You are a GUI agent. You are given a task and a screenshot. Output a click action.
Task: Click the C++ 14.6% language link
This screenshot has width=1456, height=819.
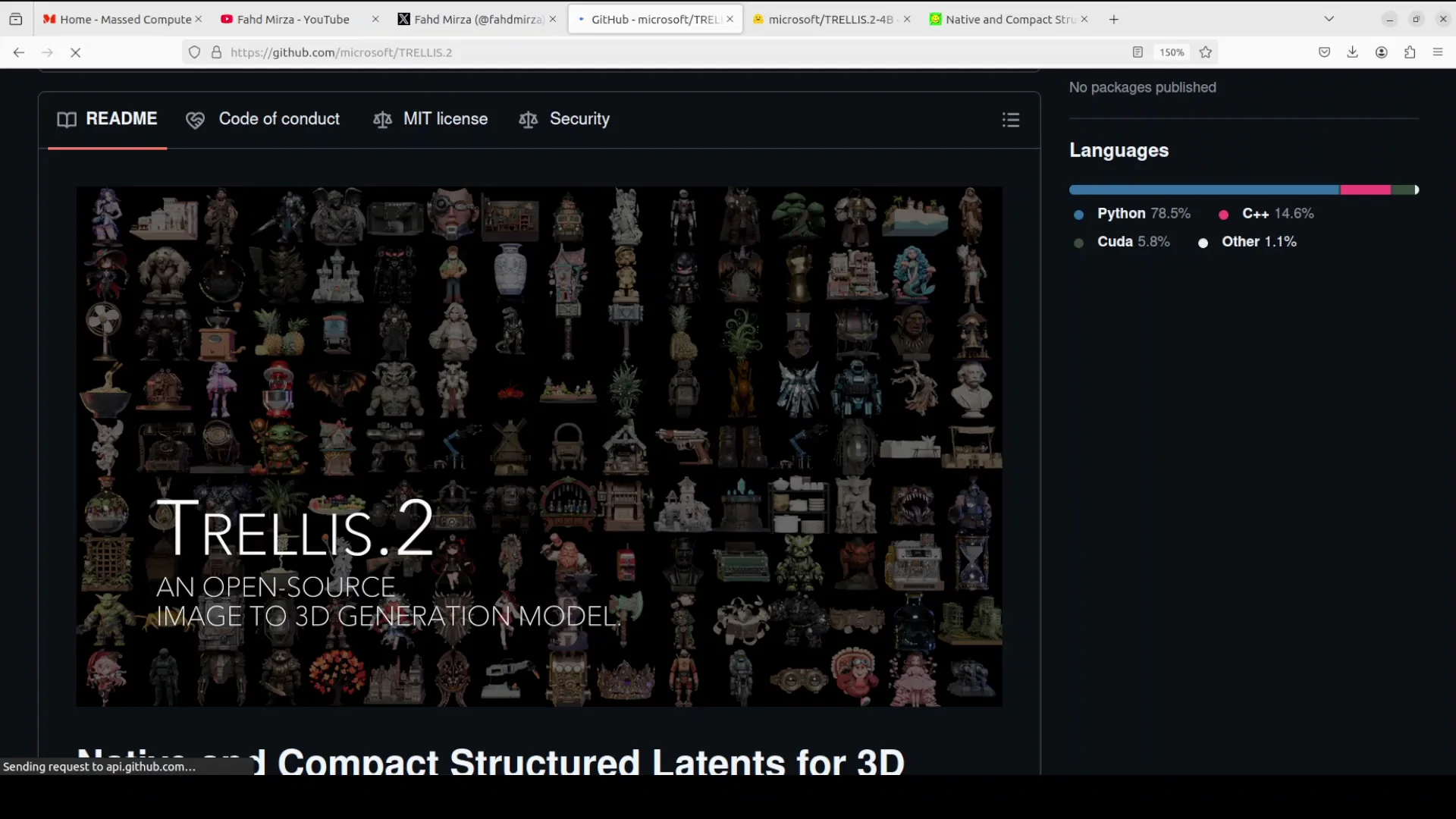tap(1277, 214)
